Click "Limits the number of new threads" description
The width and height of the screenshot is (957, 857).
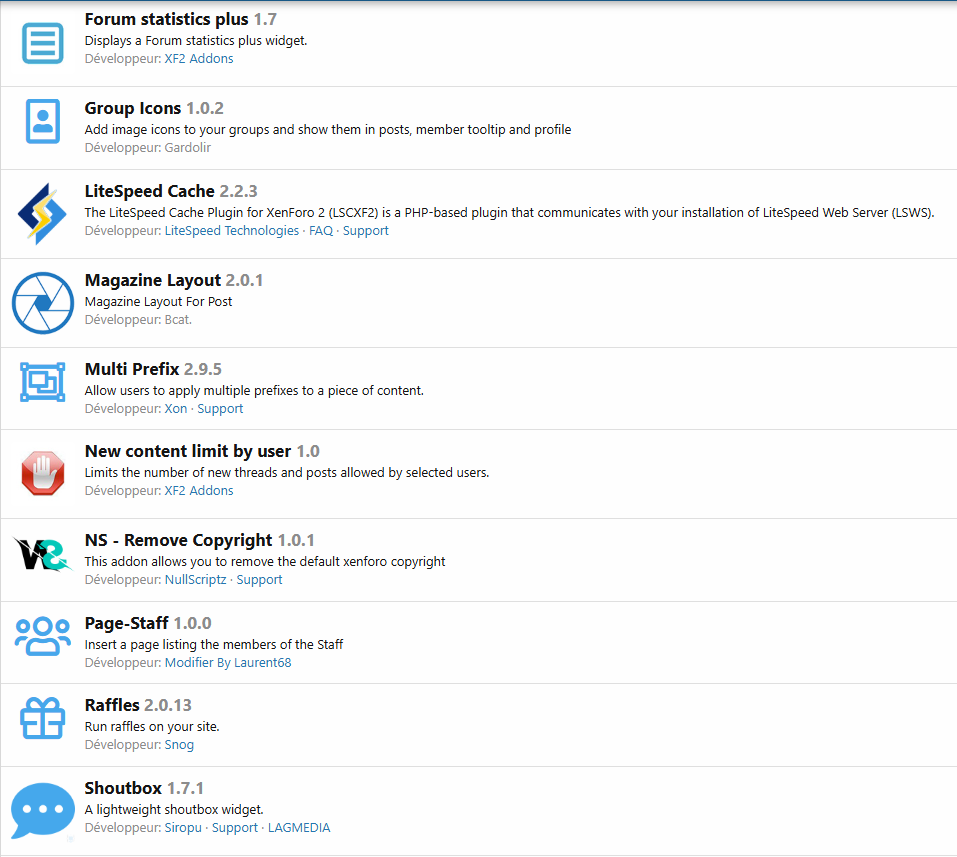[x=287, y=472]
